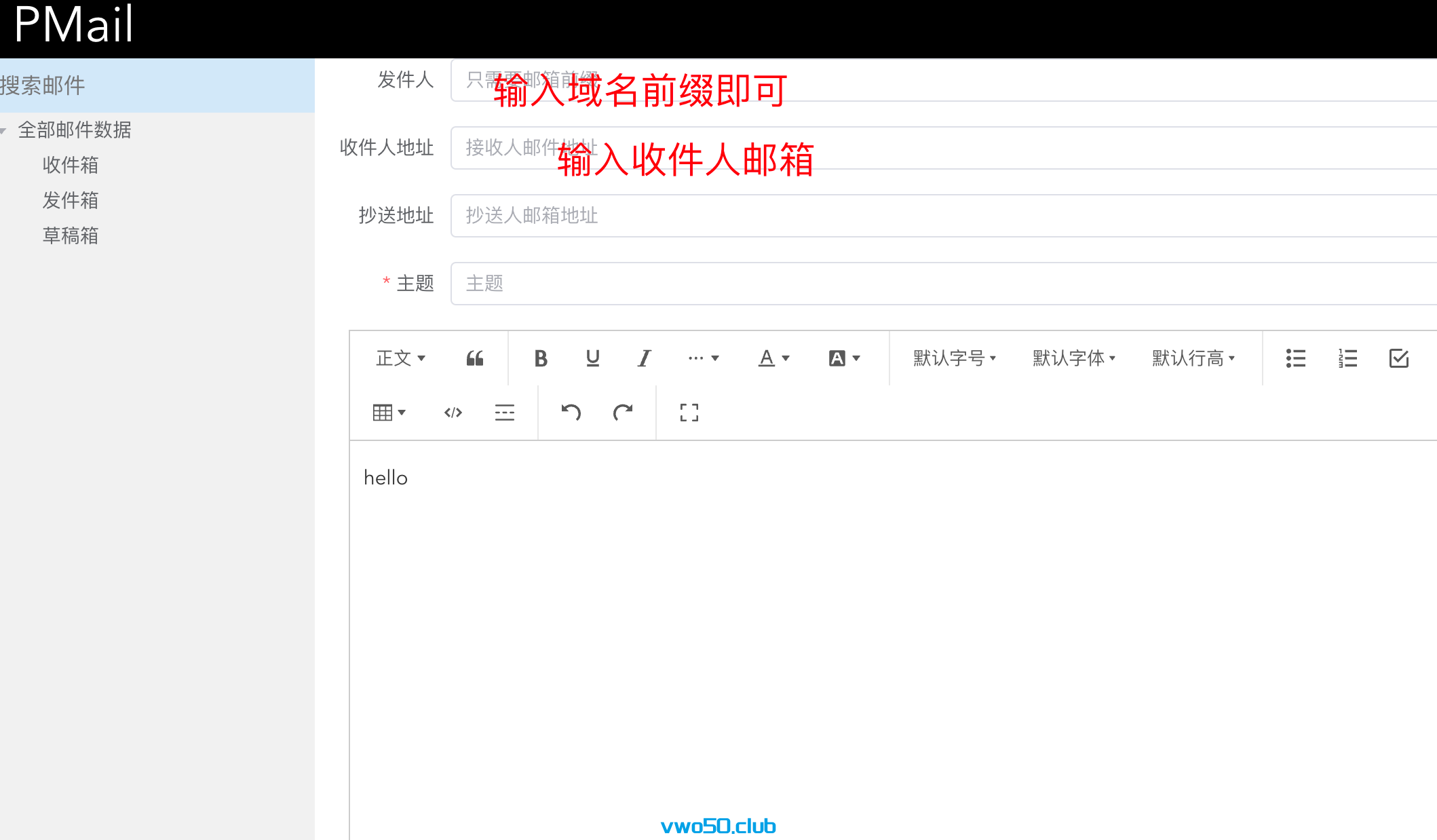
Task: Open the 默认字体 font family dropdown
Action: (1073, 358)
